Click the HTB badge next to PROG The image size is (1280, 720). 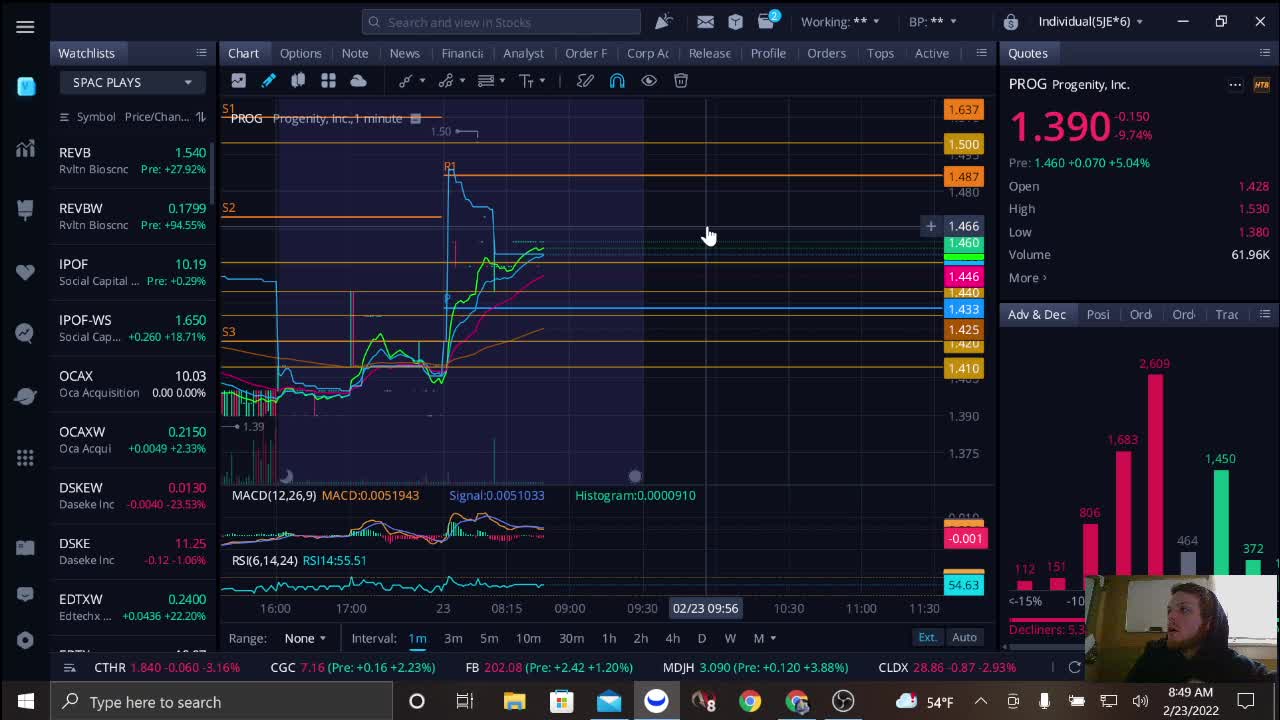coord(1261,85)
